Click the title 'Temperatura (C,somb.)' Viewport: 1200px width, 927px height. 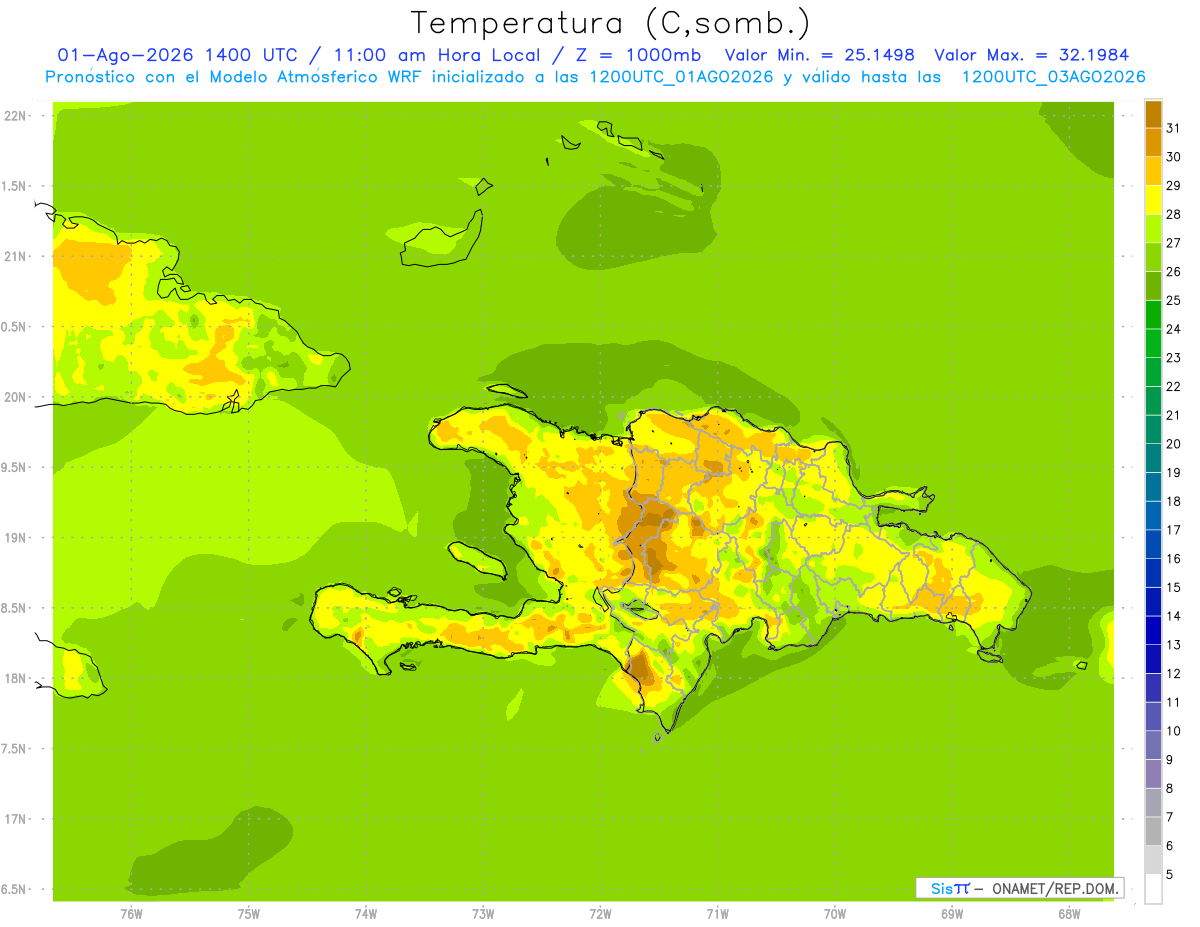[x=610, y=22]
